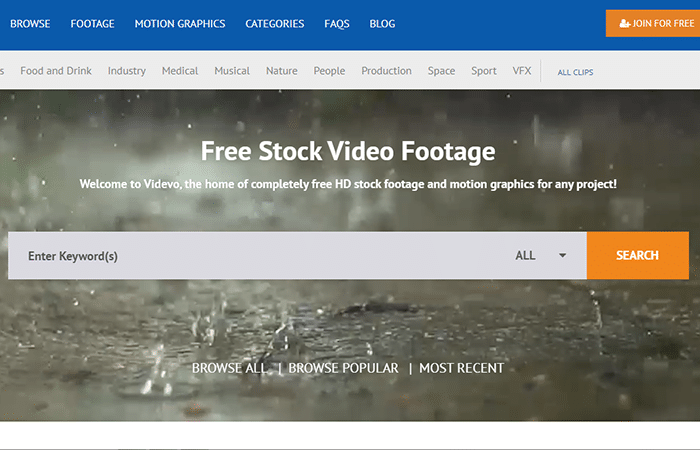The width and height of the screenshot is (700, 450).
Task: Visit the FAQs page
Action: coord(337,24)
